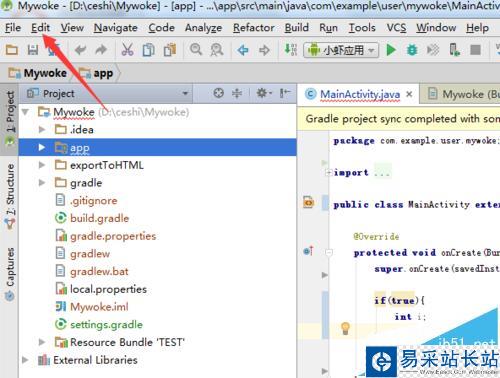Open the Window menu
This screenshot has height=378, width=500.
tap(436, 28)
